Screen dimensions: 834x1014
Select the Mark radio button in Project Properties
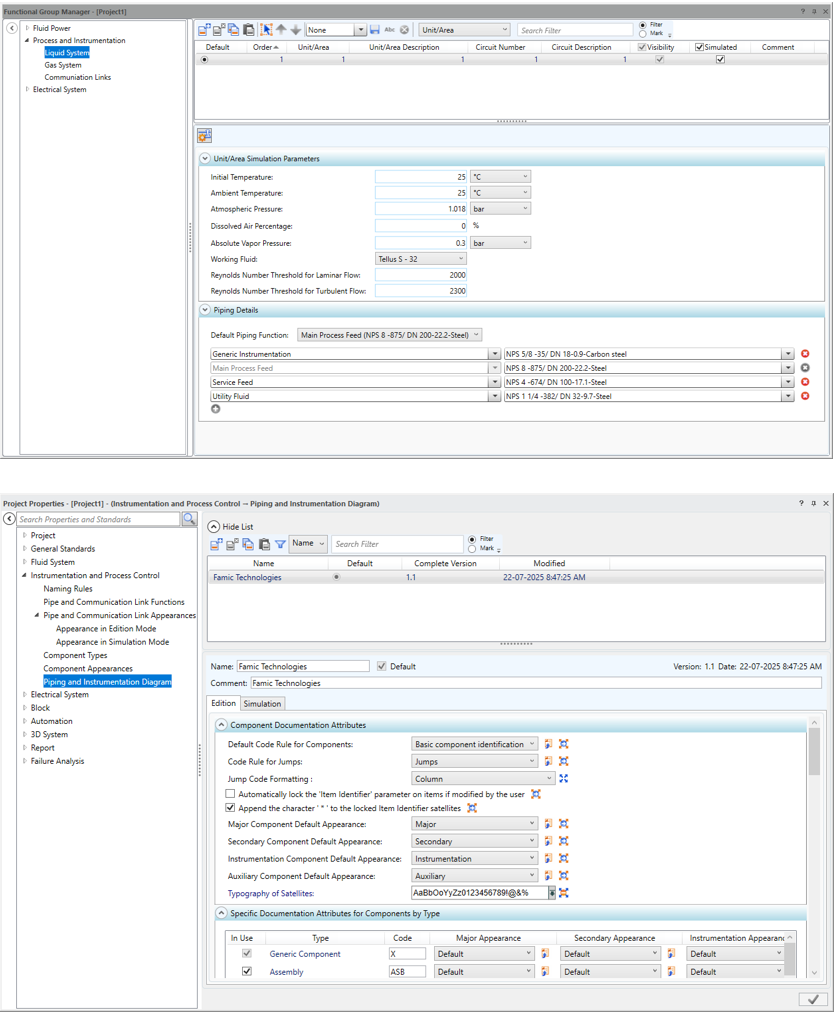(x=473, y=549)
